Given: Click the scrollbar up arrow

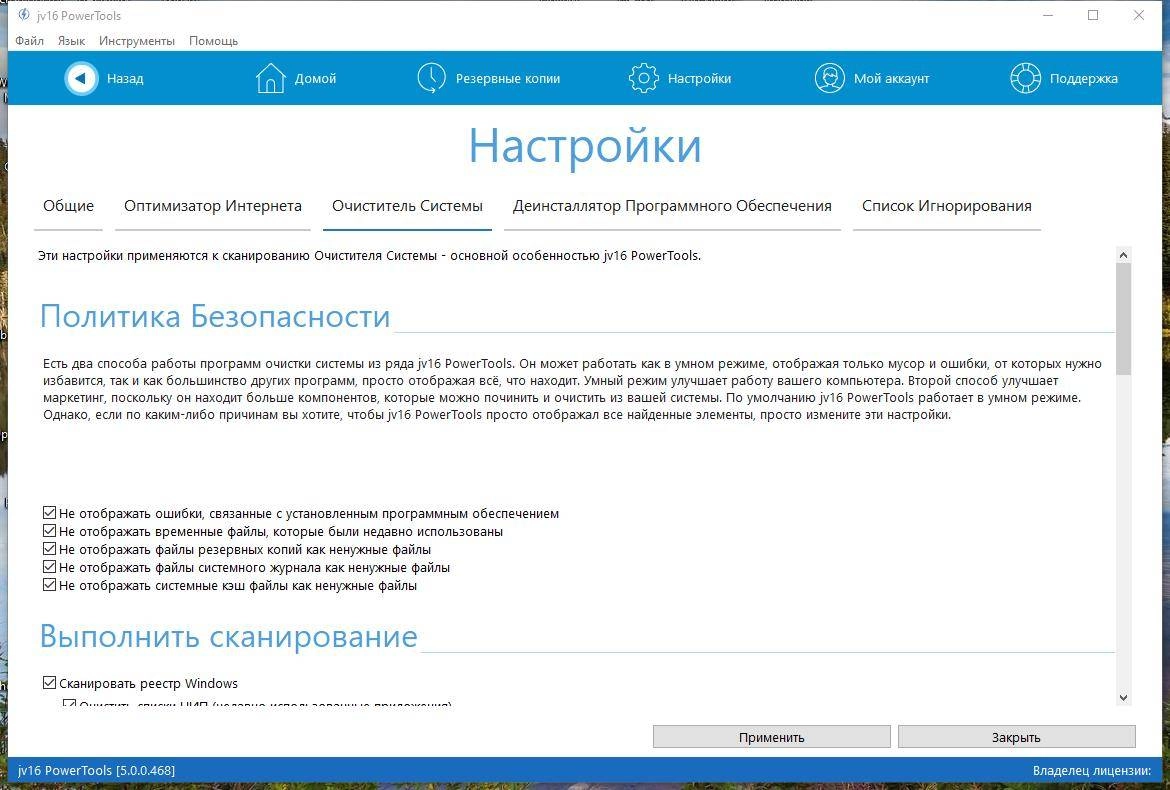Looking at the screenshot, I should point(1124,255).
